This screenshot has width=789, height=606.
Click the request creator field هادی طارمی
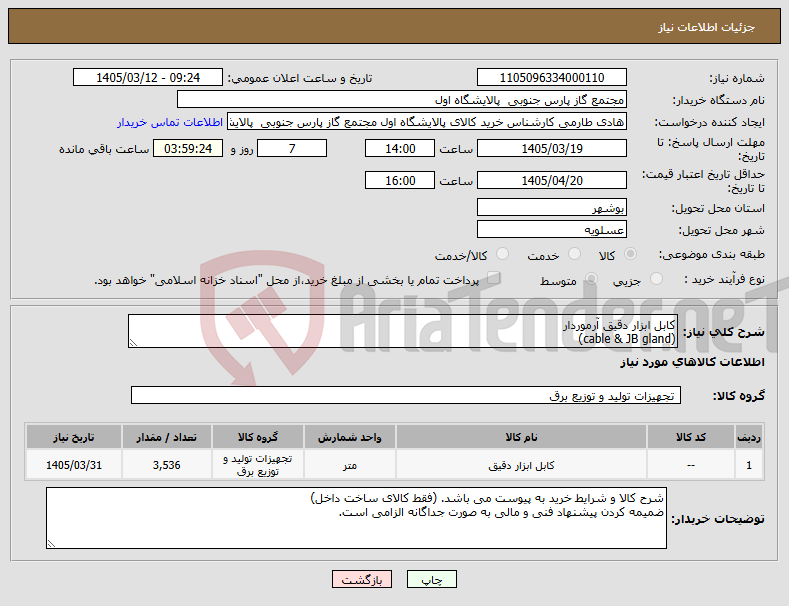[x=427, y=122]
